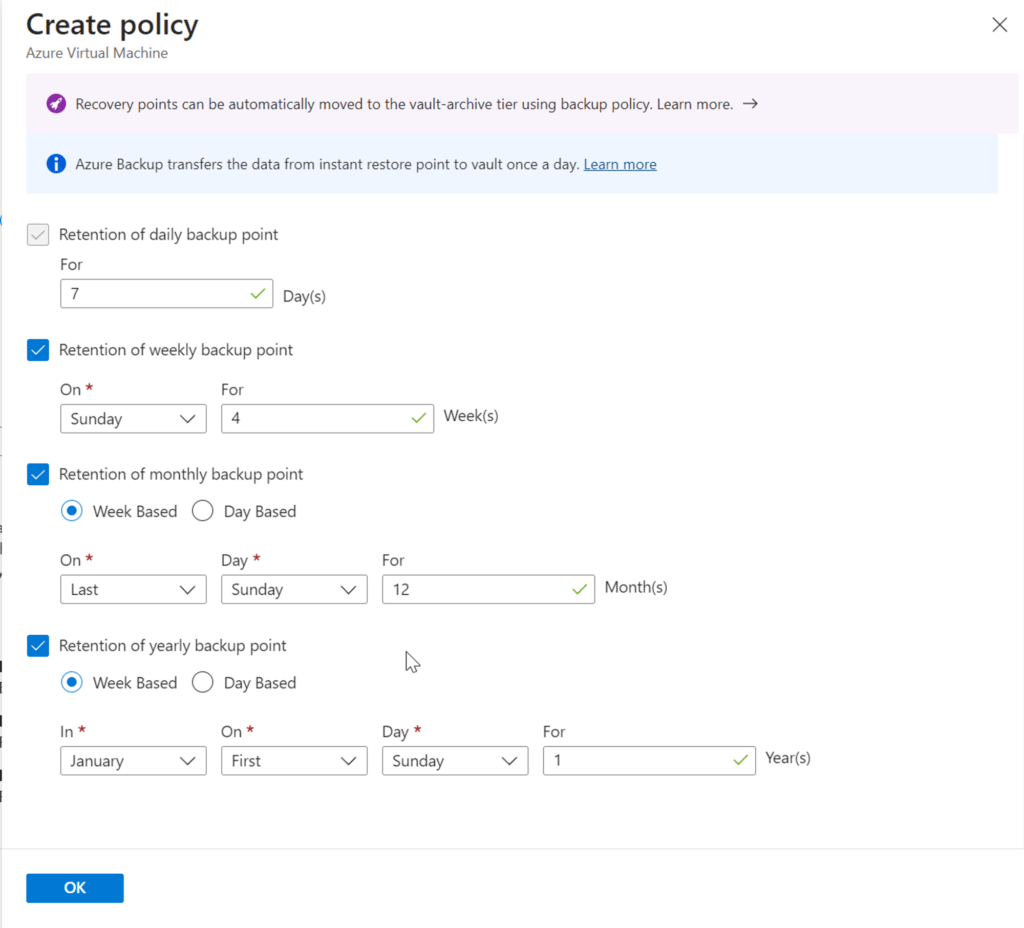Click the Week(s) unit label
This screenshot has height=928, width=1024.
(471, 416)
